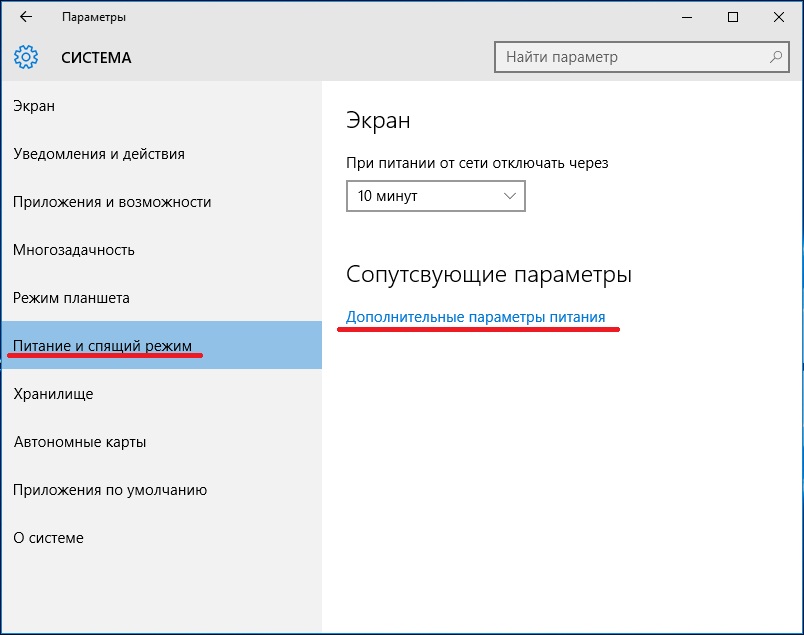804x635 pixels.
Task: Click the gear icon next to СИСТЕМА
Action: pyautogui.click(x=27, y=57)
